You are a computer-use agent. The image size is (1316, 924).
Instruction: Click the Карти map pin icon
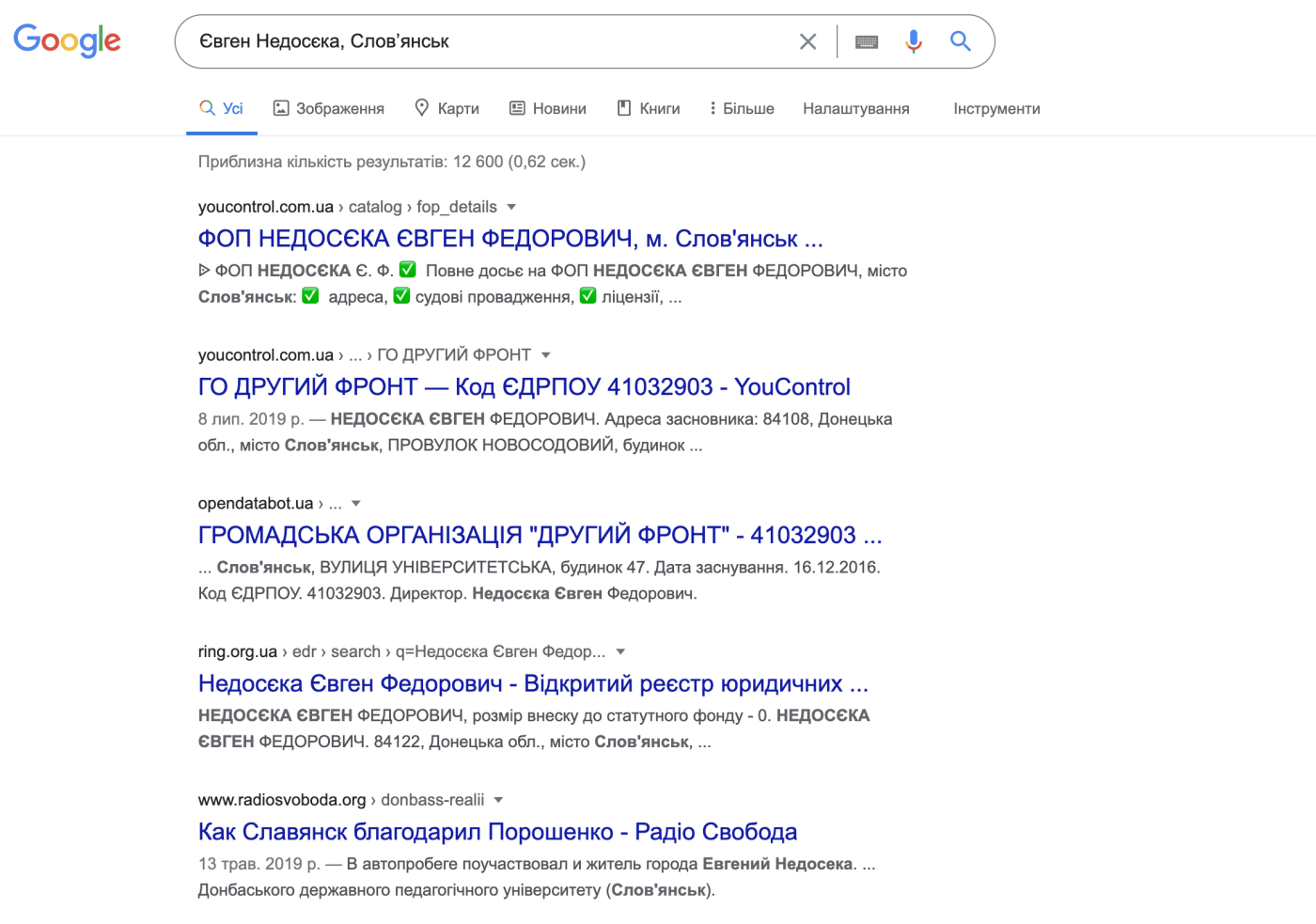pyautogui.click(x=422, y=107)
